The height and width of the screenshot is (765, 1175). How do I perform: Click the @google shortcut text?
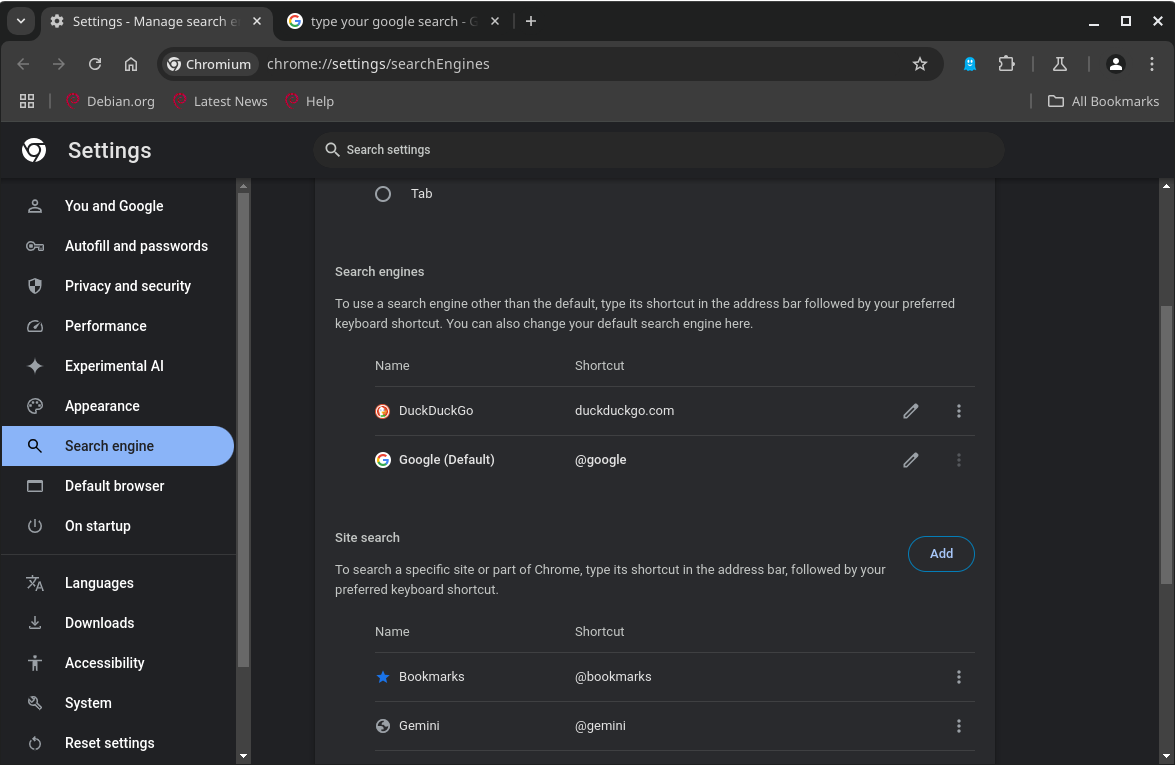pyautogui.click(x=600, y=460)
